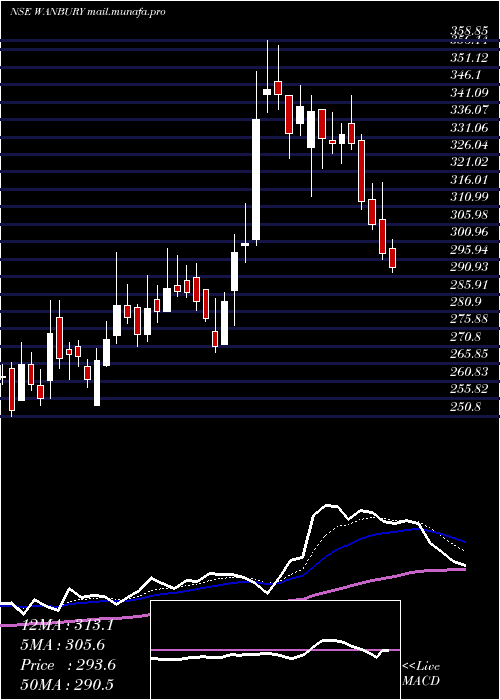The height and width of the screenshot is (700, 500).
Task: Click the 331.06 price axis label
Action: coord(468,128)
